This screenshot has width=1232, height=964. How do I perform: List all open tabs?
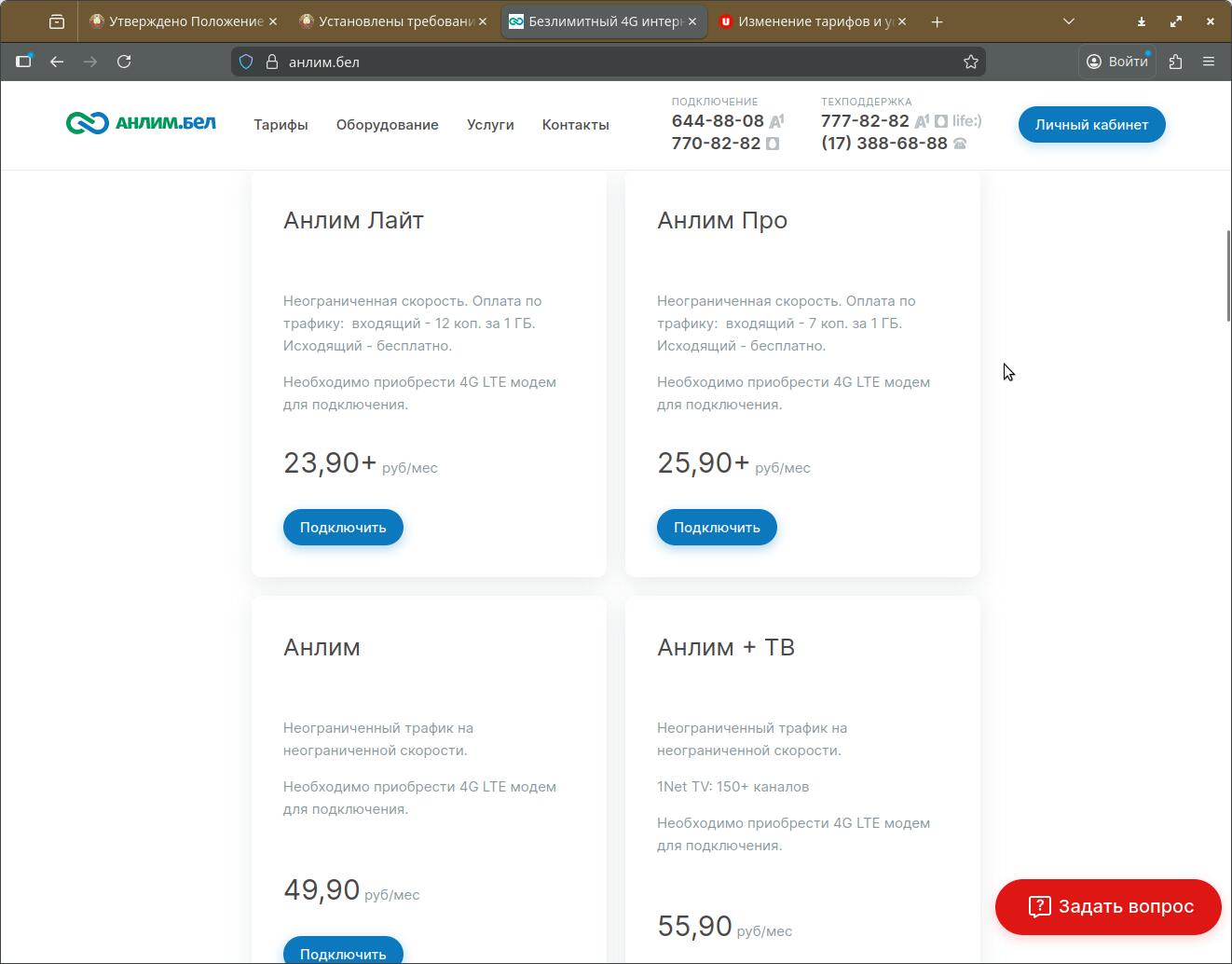point(1069,21)
